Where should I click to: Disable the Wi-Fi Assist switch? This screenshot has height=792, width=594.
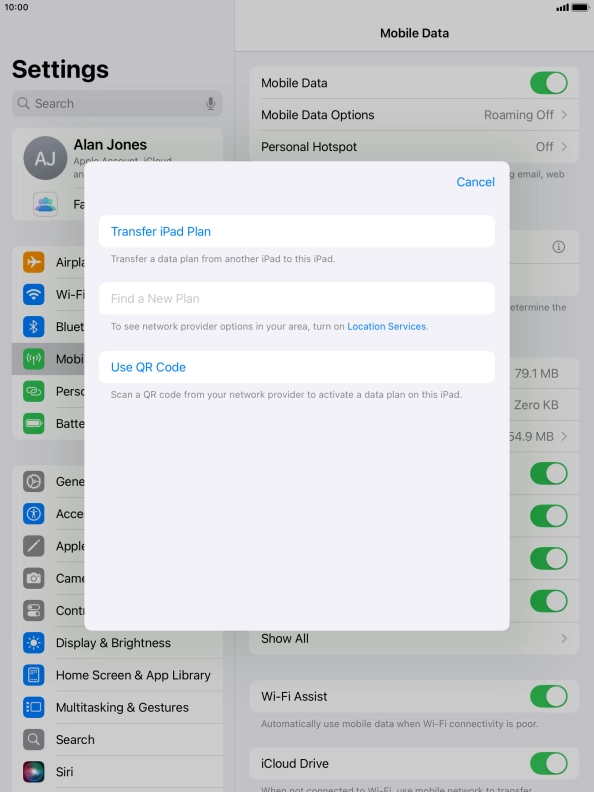(x=549, y=697)
